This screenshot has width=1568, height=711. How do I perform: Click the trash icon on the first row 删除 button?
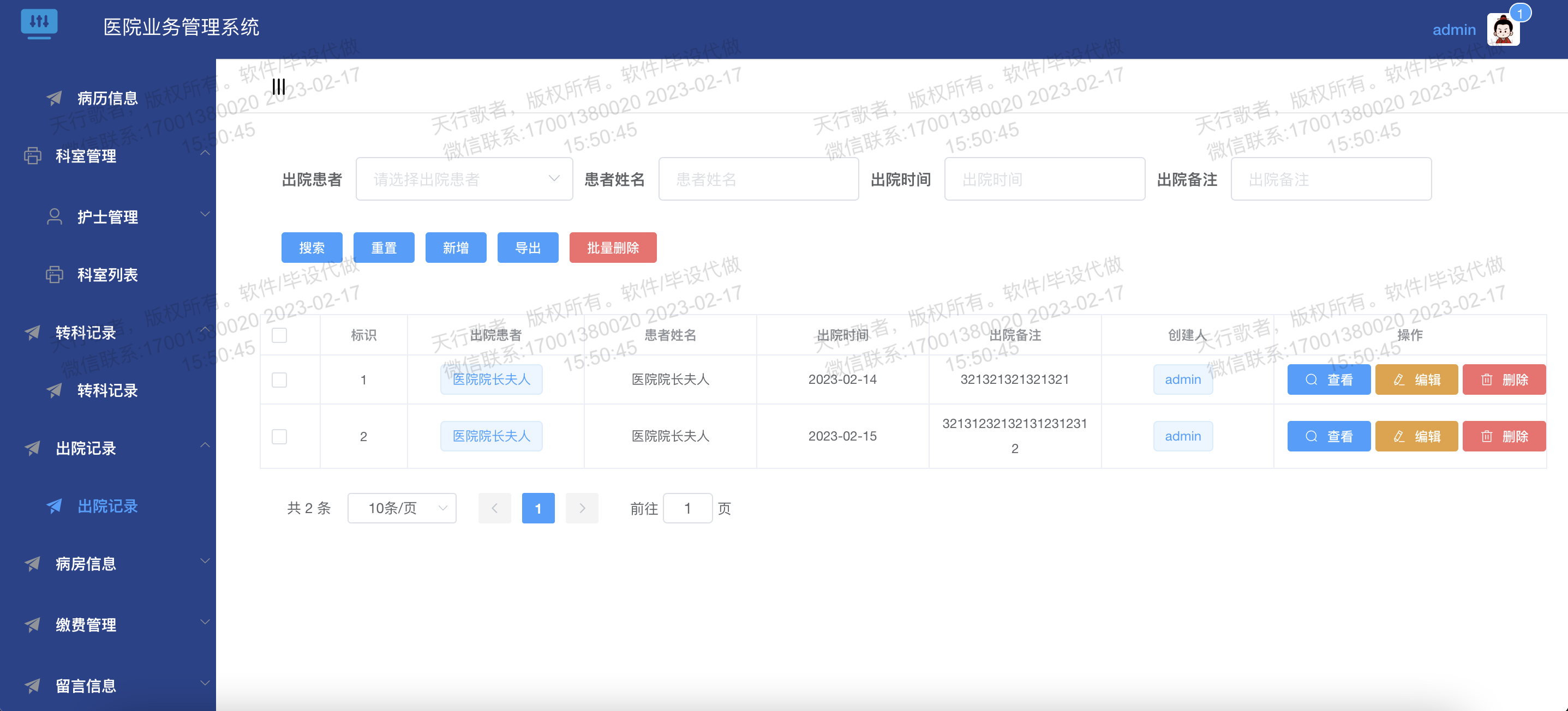pos(1487,379)
